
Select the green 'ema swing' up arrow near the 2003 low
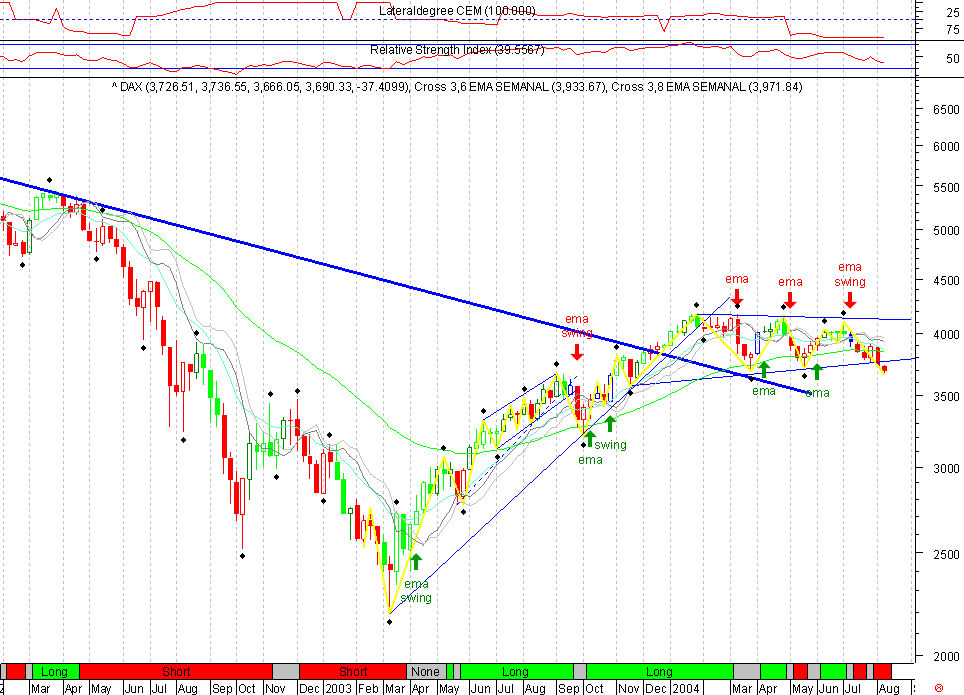tap(415, 560)
